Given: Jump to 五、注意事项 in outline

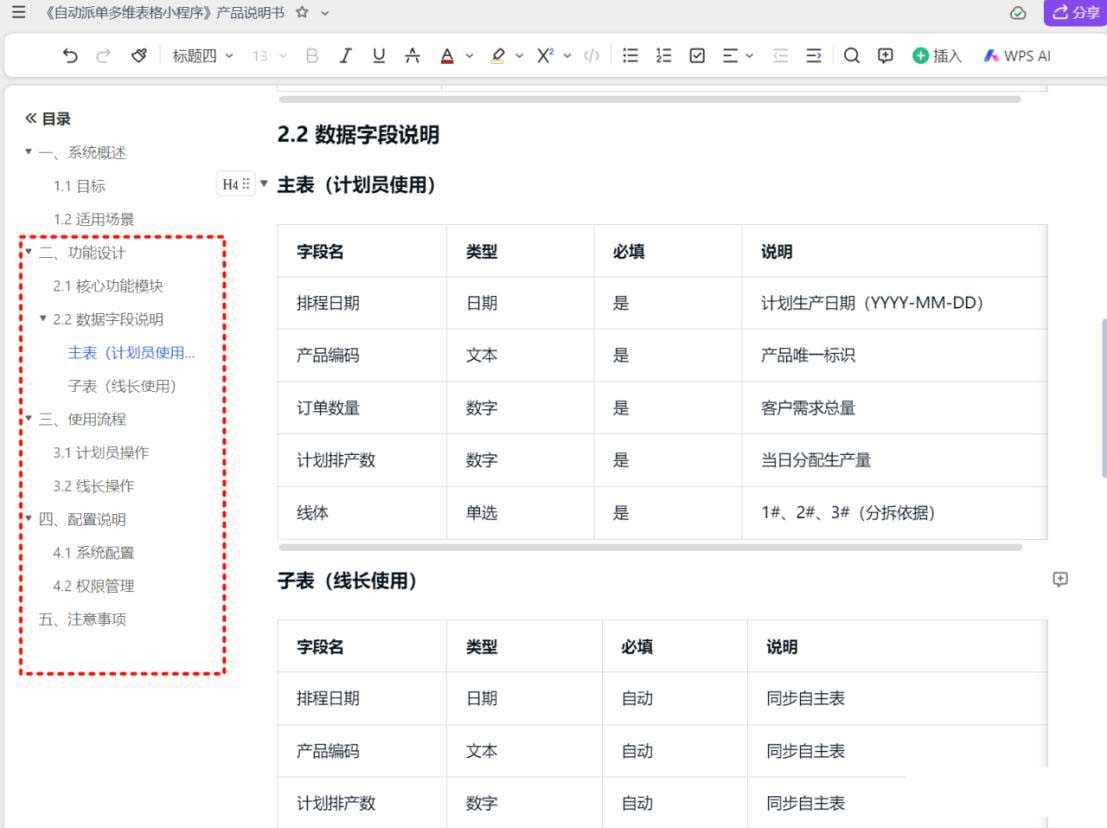Looking at the screenshot, I should pos(82,619).
